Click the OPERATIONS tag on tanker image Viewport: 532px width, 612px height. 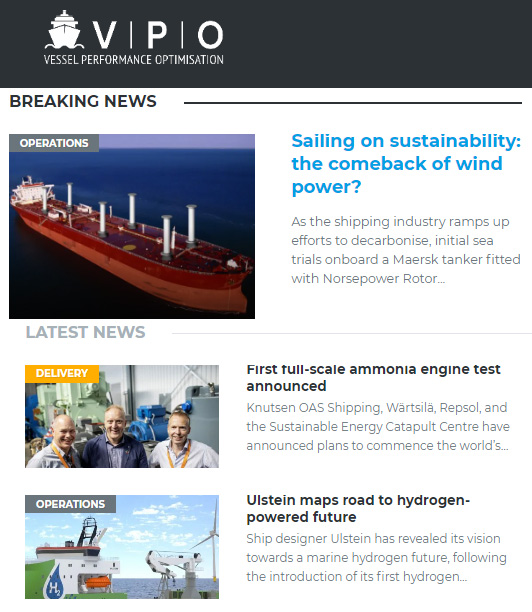54,143
